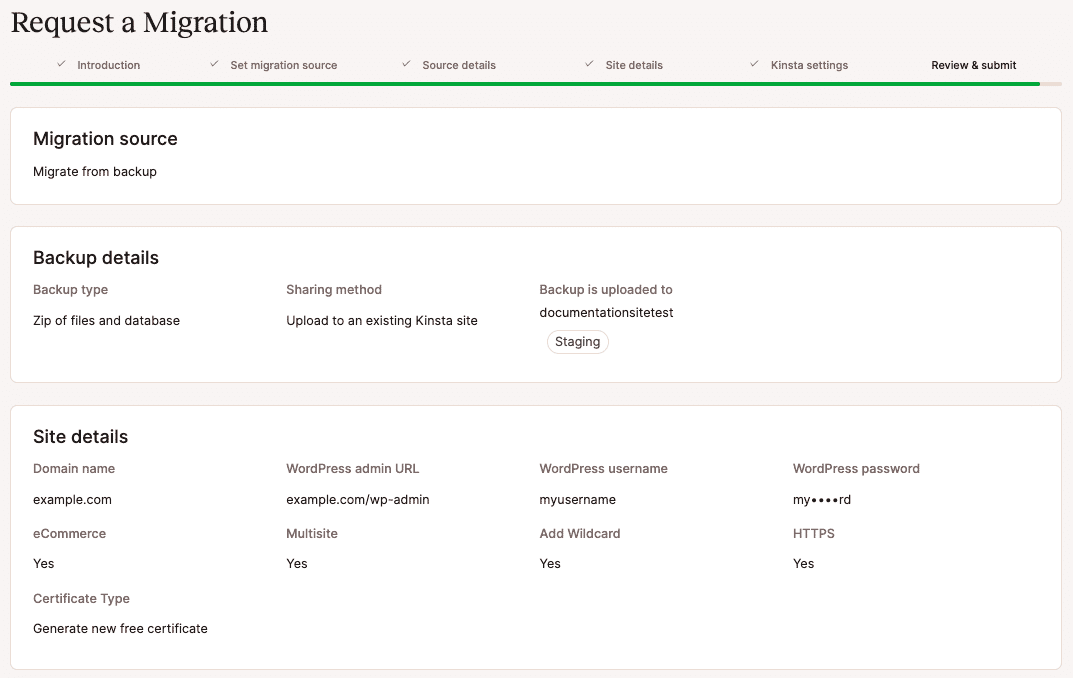Click the masked WordPress password value
The width and height of the screenshot is (1073, 678).
[x=822, y=500]
